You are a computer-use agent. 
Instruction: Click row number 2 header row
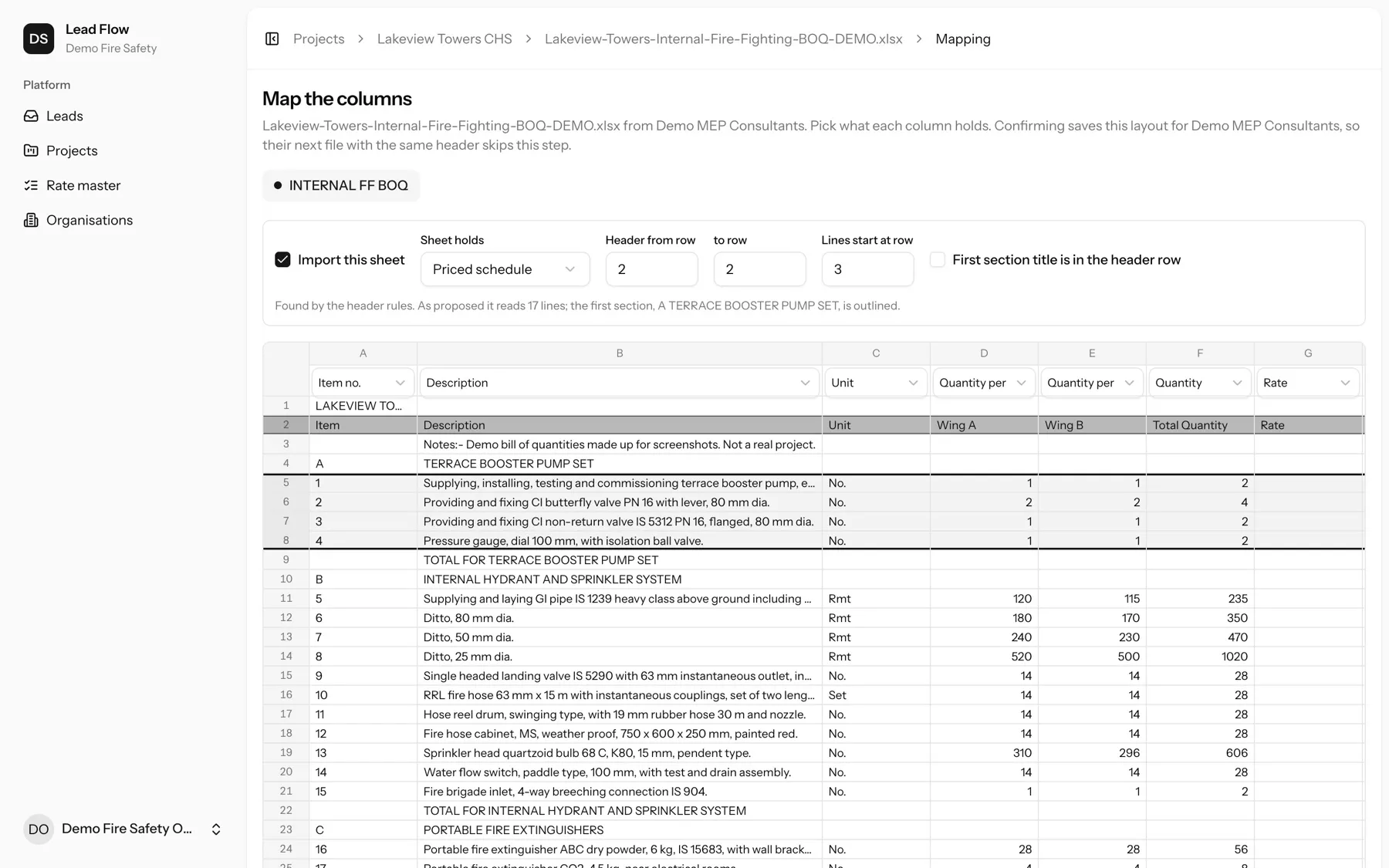pos(286,425)
